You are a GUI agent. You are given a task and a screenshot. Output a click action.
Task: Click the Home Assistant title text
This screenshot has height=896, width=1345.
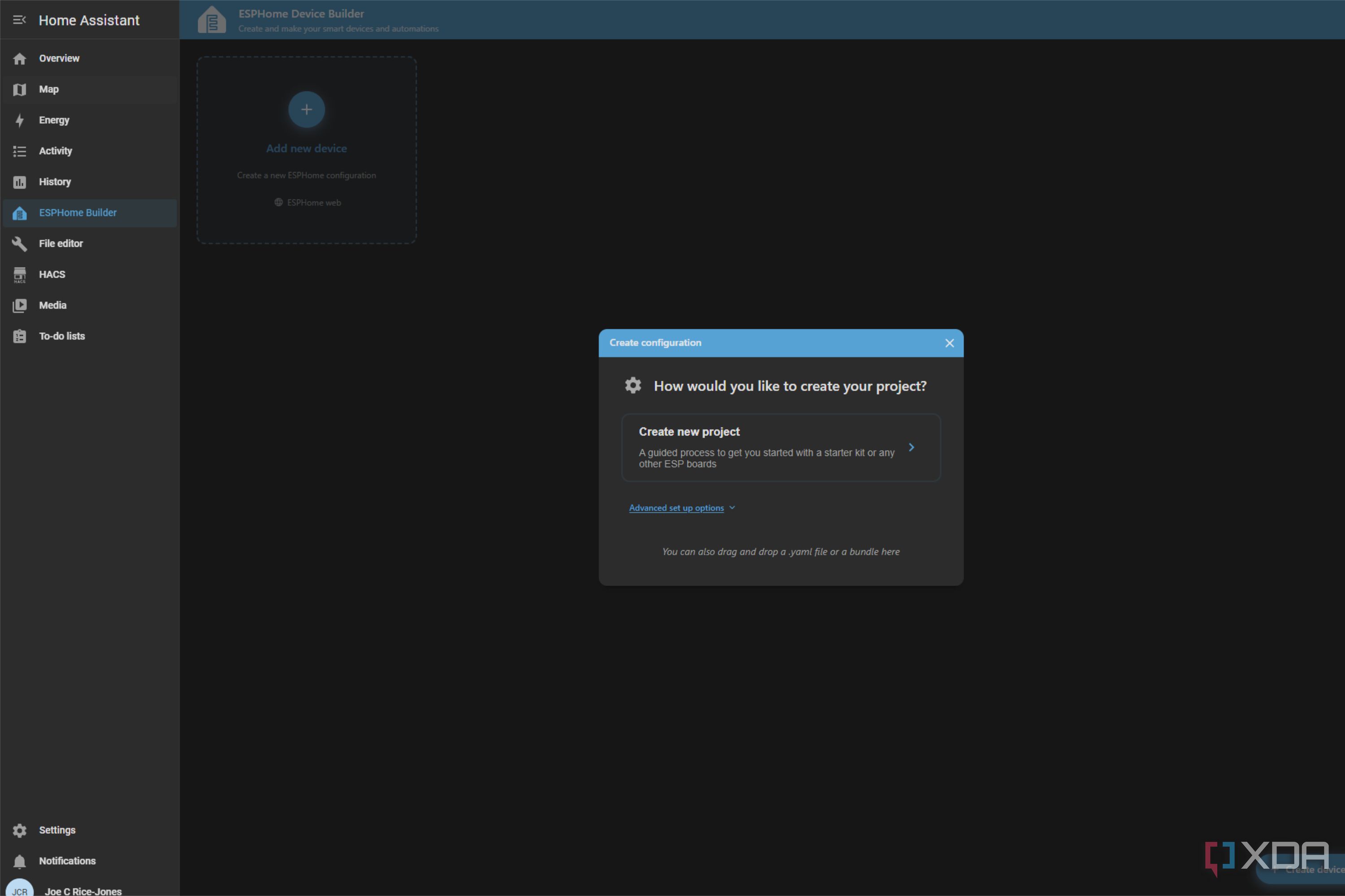89,21
